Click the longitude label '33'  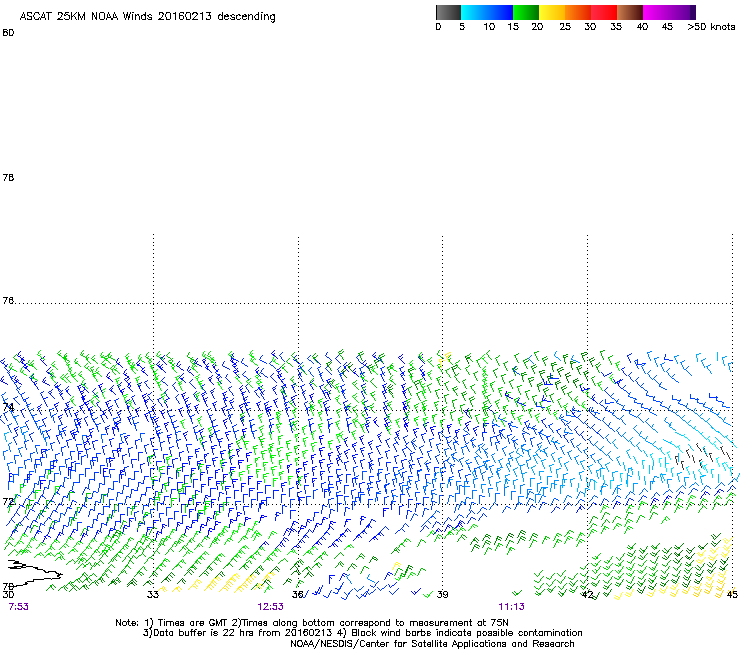click(x=152, y=594)
